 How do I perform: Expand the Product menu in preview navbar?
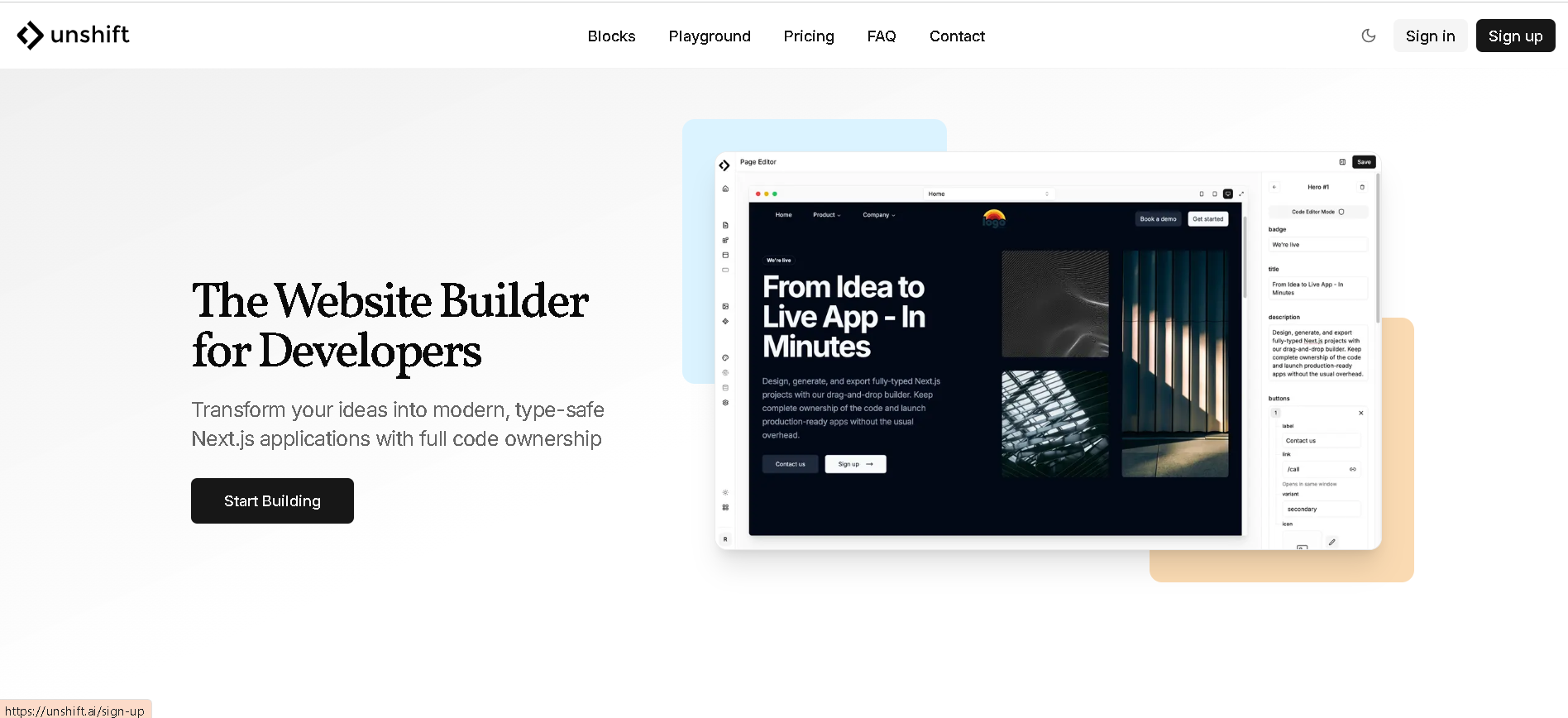[826, 215]
